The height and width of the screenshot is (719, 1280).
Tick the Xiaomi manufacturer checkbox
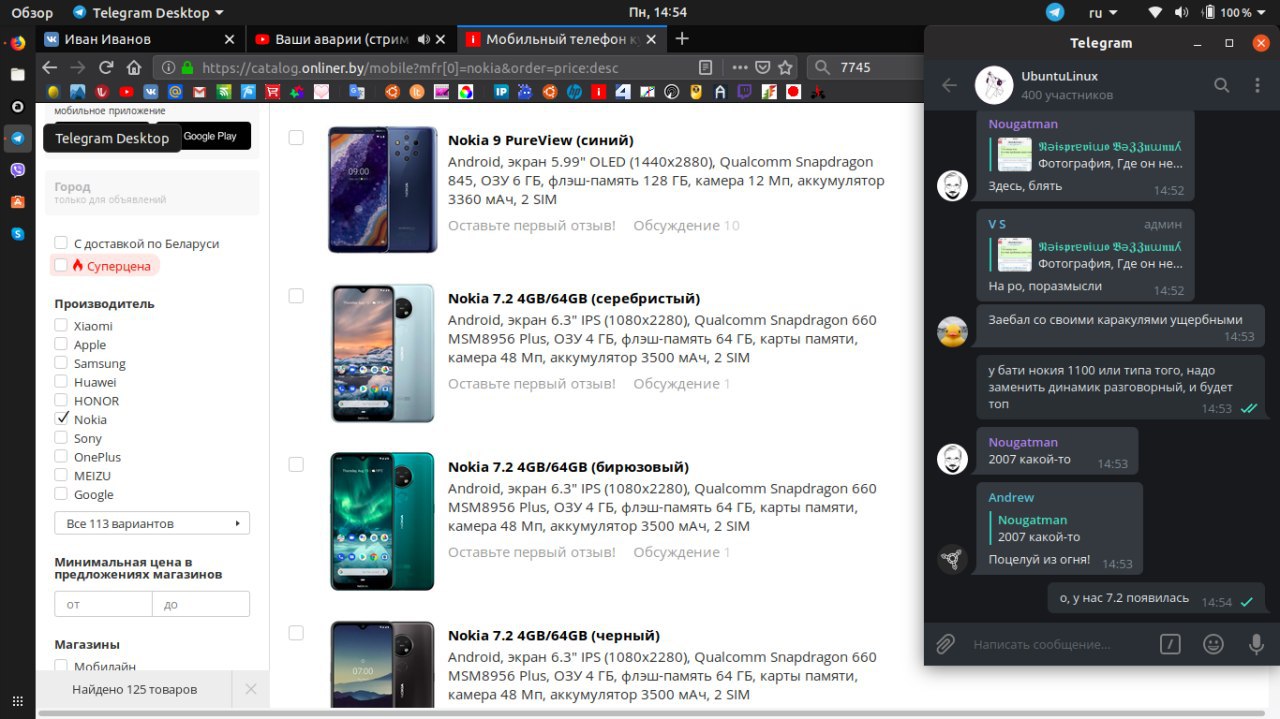coord(61,325)
